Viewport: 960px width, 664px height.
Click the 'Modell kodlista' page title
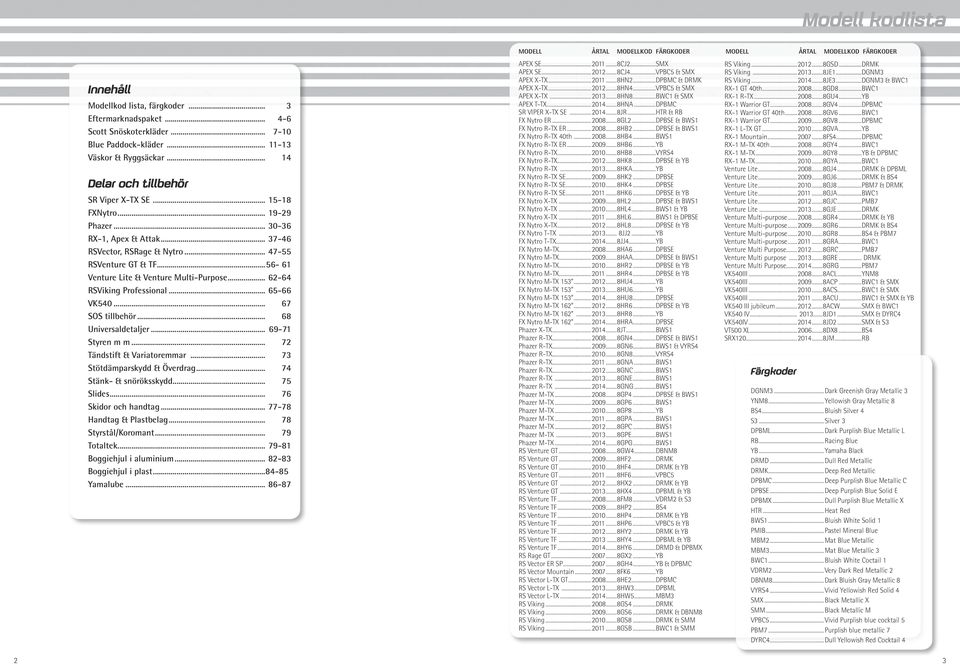tap(874, 20)
